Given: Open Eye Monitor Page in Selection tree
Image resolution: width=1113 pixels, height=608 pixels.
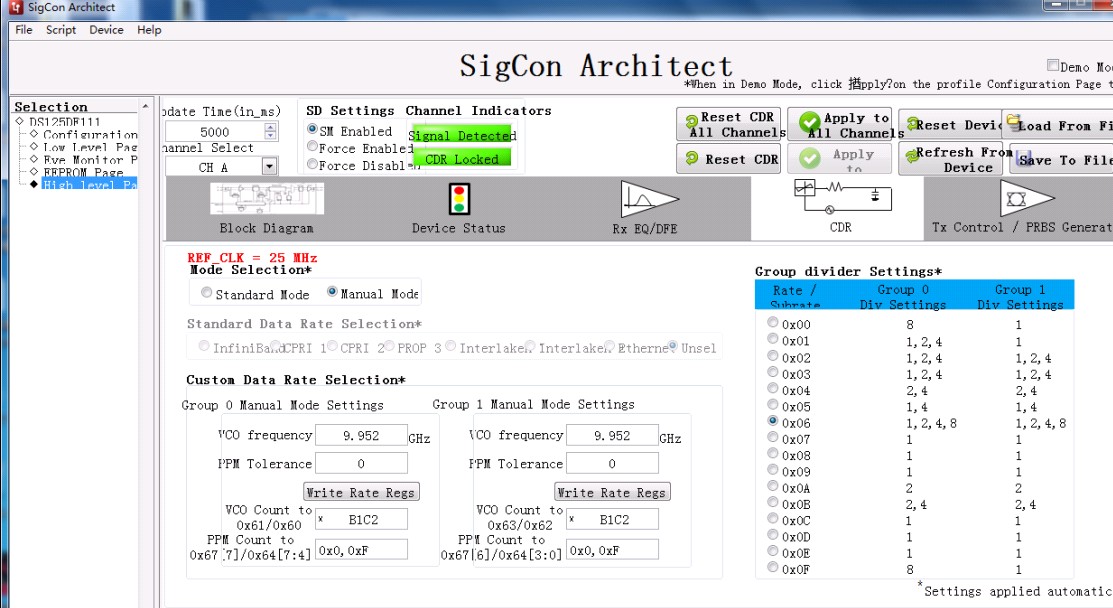Looking at the screenshot, I should 90,160.
